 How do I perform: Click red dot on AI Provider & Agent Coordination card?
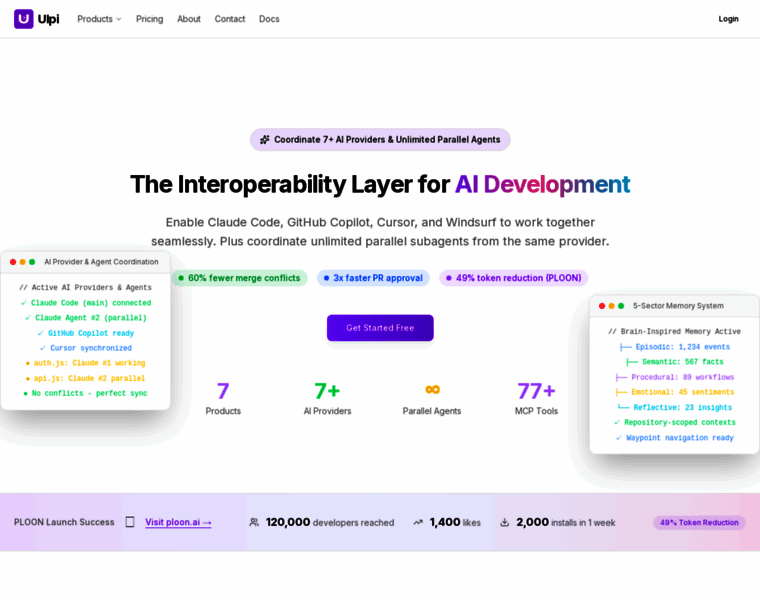pyautogui.click(x=13, y=262)
